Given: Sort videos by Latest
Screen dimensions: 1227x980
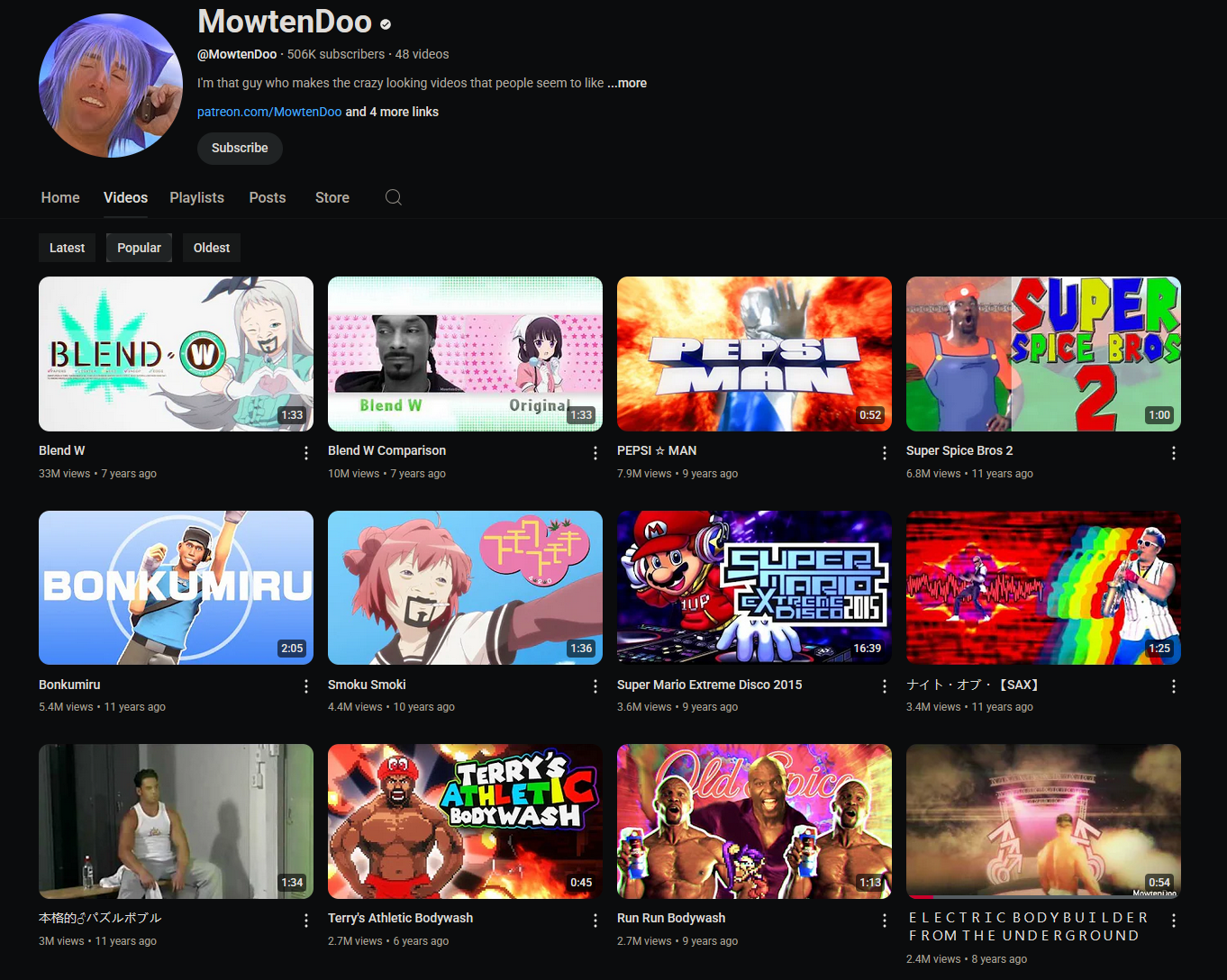Looking at the screenshot, I should click(67, 248).
